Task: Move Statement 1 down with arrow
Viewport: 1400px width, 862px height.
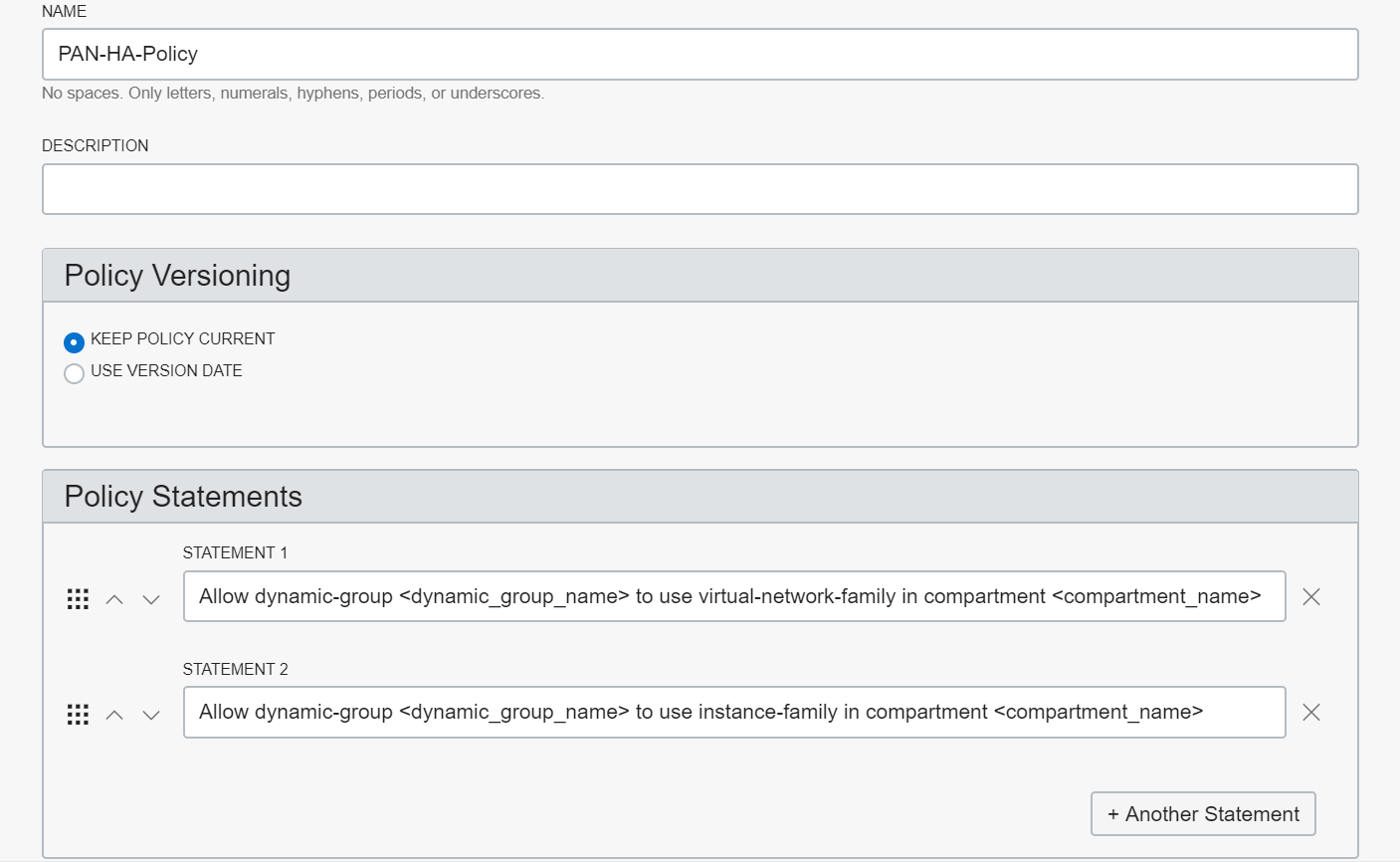Action: [151, 599]
